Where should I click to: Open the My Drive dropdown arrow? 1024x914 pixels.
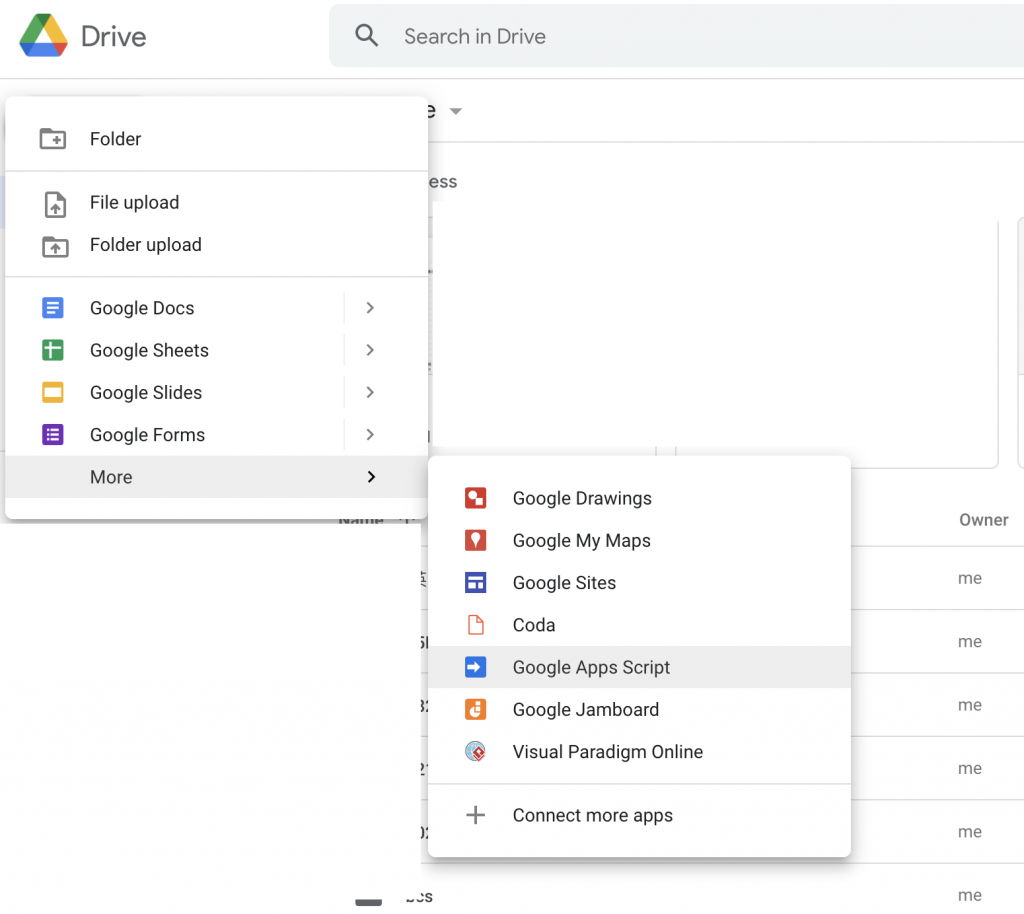(x=456, y=111)
